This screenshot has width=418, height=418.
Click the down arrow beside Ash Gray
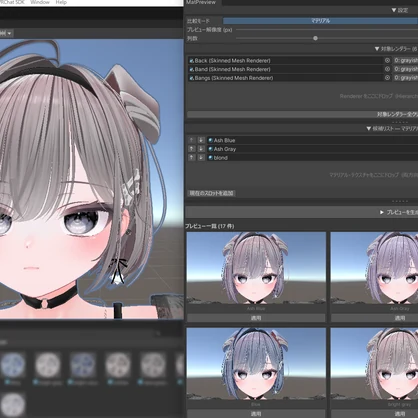coord(201,149)
